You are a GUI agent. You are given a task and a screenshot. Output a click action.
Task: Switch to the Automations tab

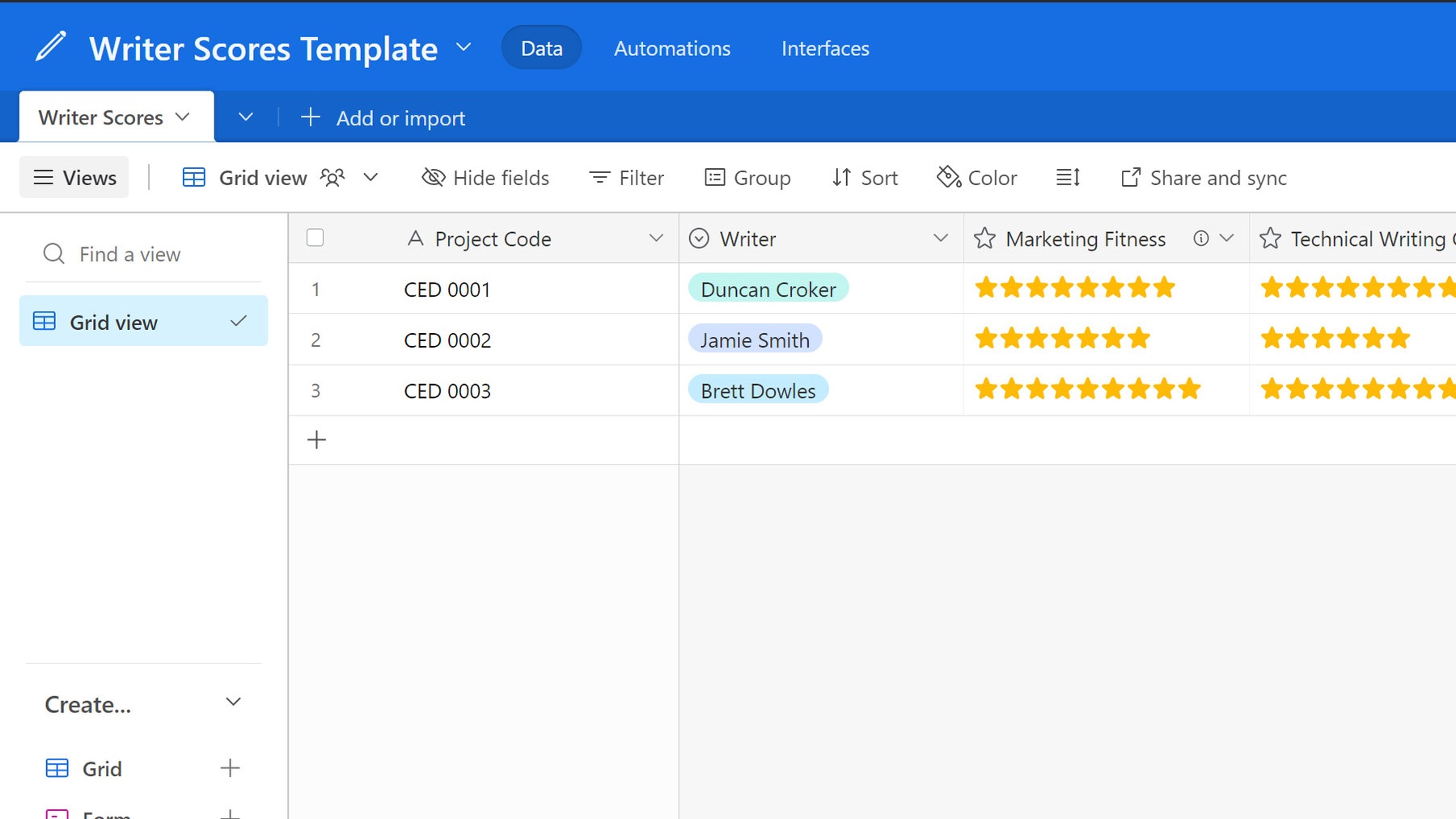pyautogui.click(x=671, y=48)
